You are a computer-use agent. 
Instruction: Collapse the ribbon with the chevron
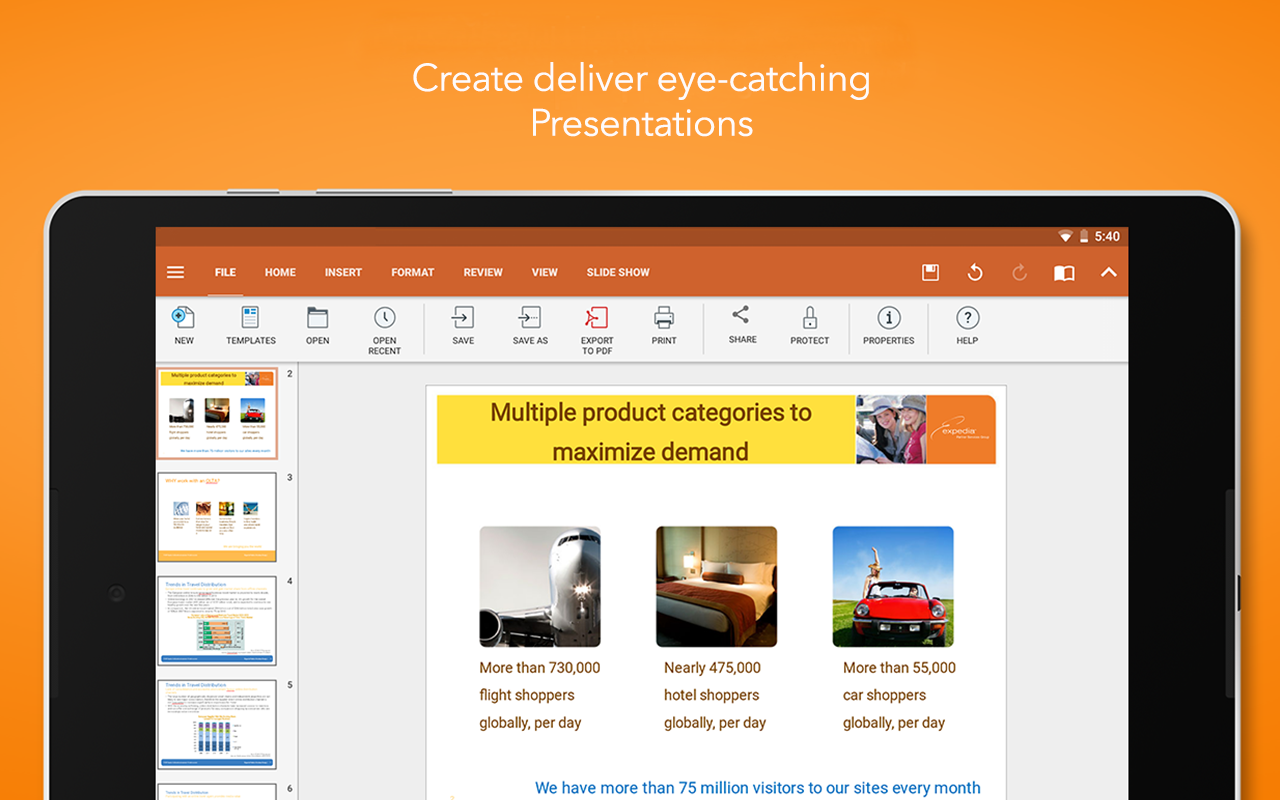(x=1109, y=272)
